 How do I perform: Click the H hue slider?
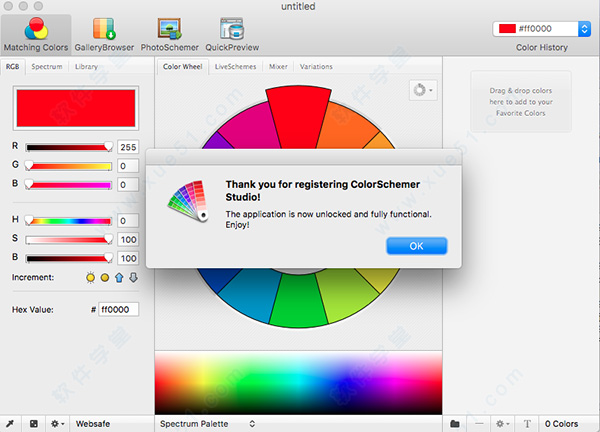tap(69, 220)
